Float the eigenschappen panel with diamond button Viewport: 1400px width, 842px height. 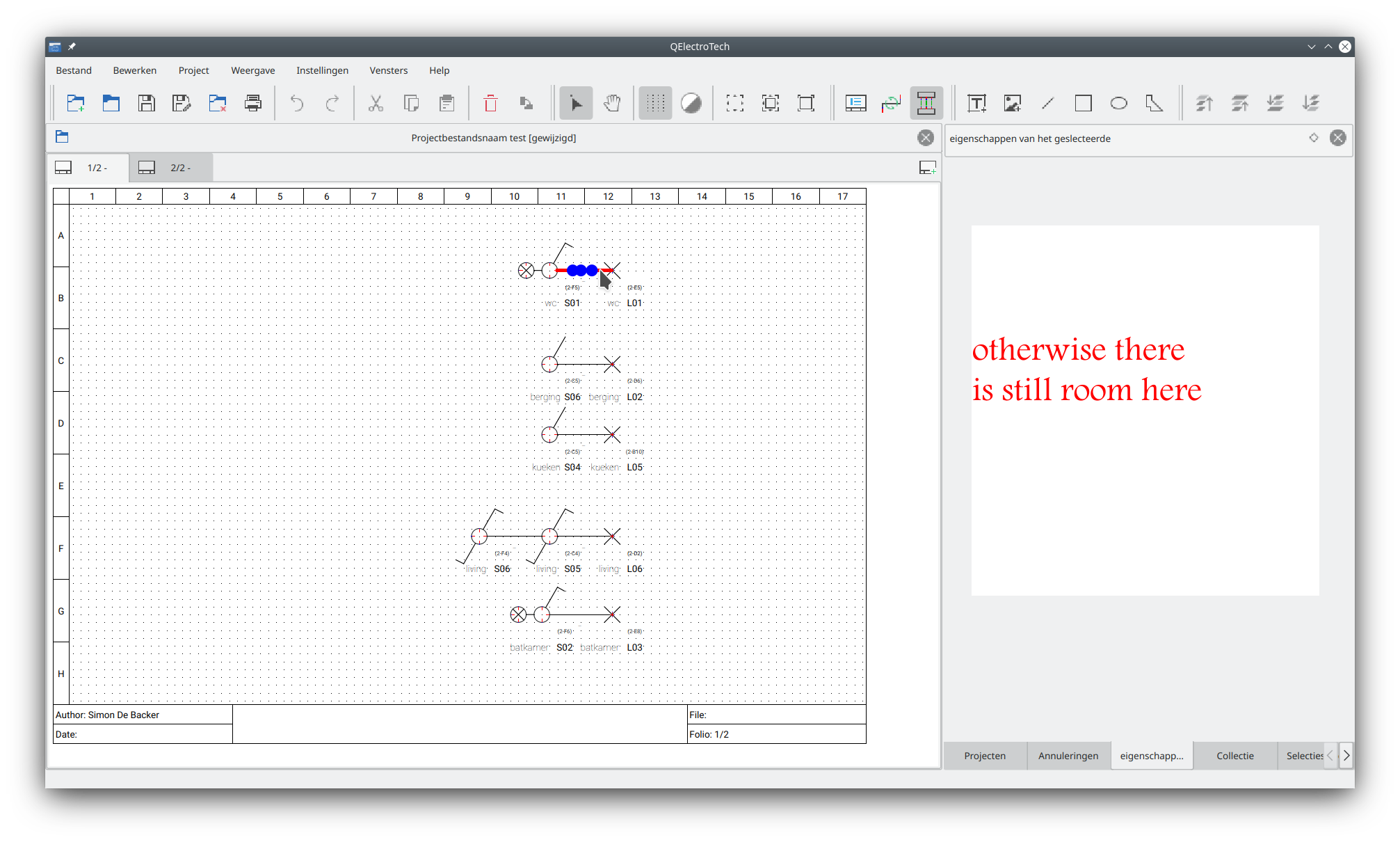point(1314,138)
